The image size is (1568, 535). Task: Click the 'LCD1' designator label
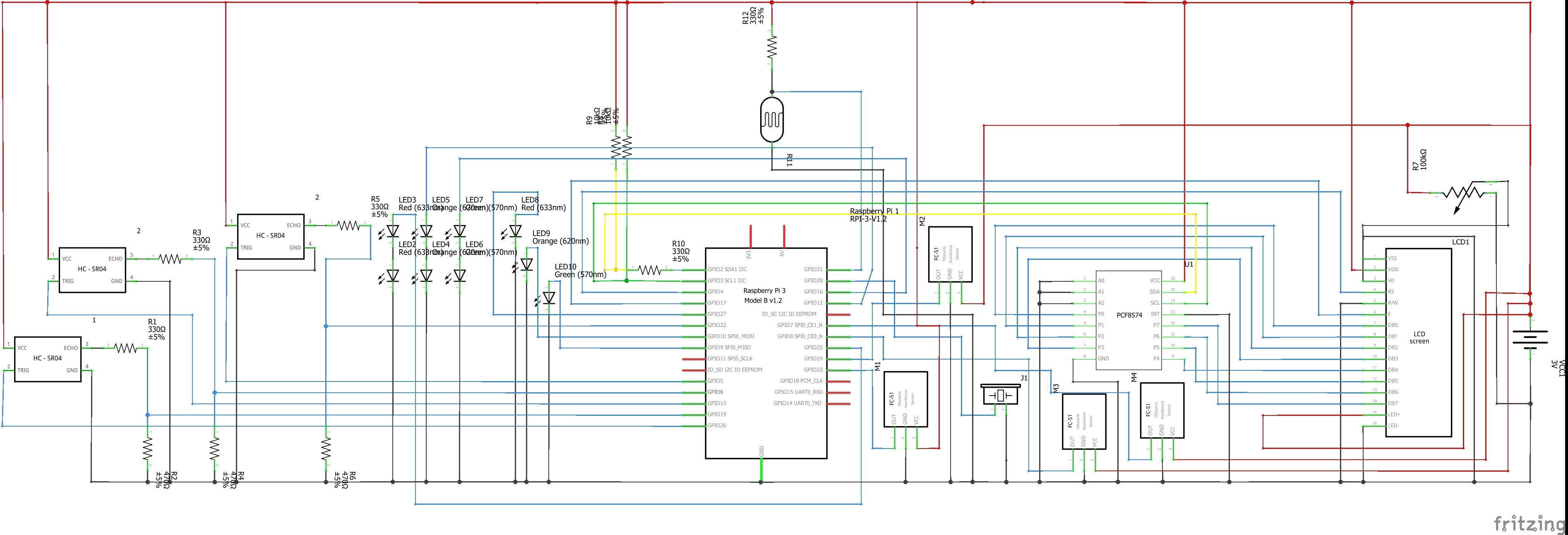[1460, 242]
